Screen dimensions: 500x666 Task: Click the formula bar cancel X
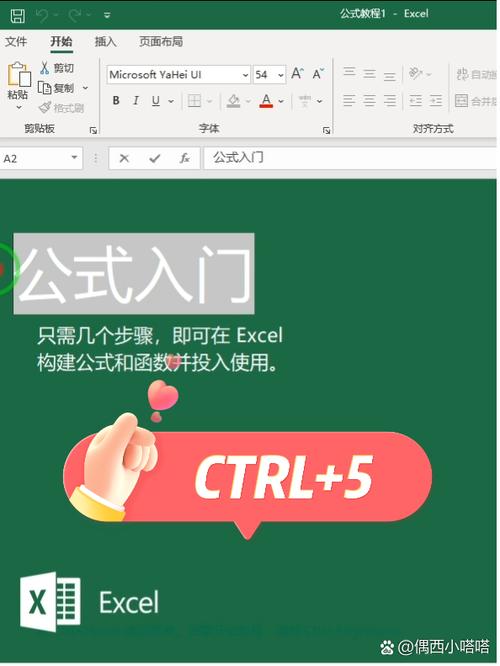[x=124, y=158]
